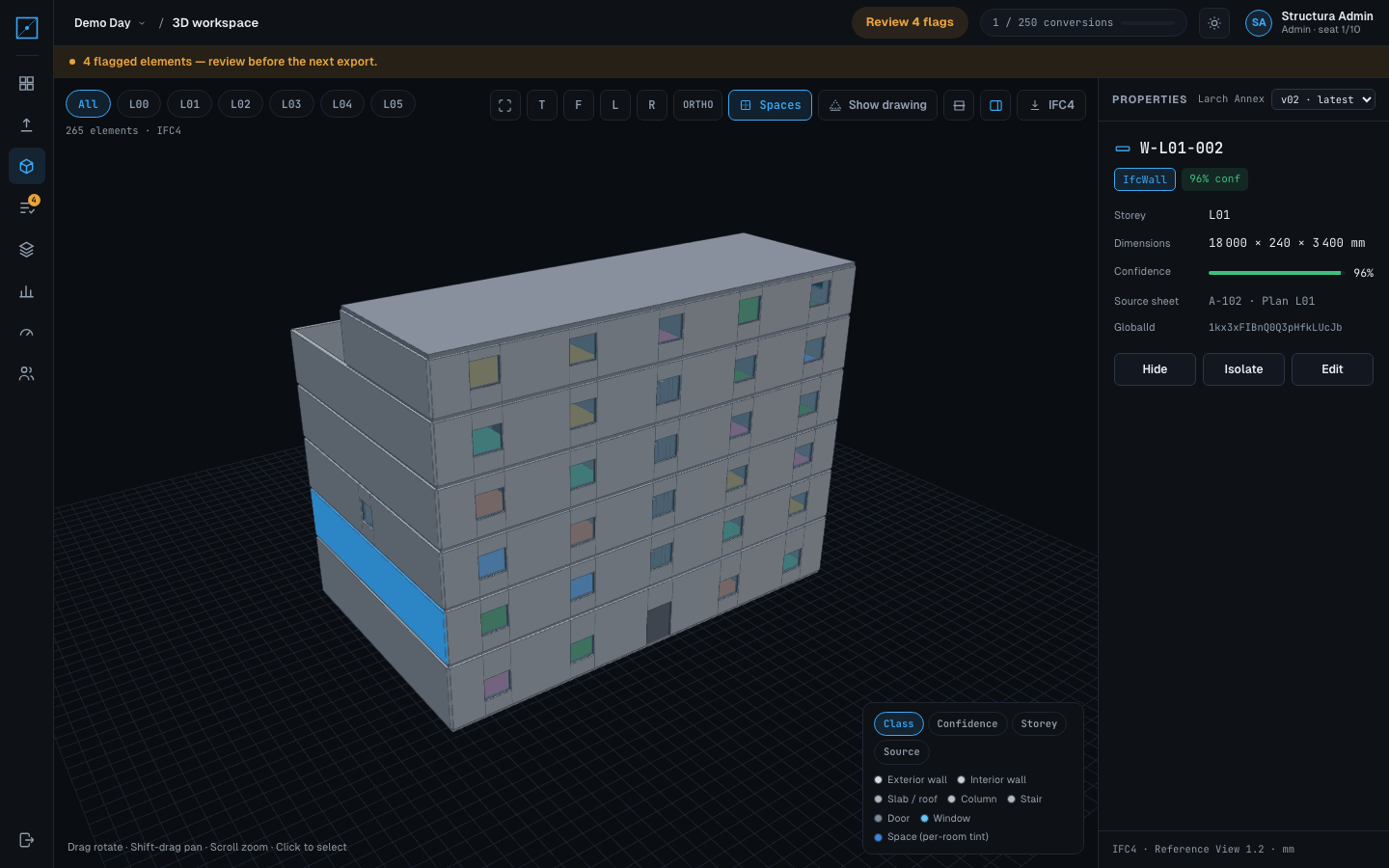The width and height of the screenshot is (1389, 868).
Task: Click the source sheet A-102 Plan L01
Action: (x=1262, y=301)
